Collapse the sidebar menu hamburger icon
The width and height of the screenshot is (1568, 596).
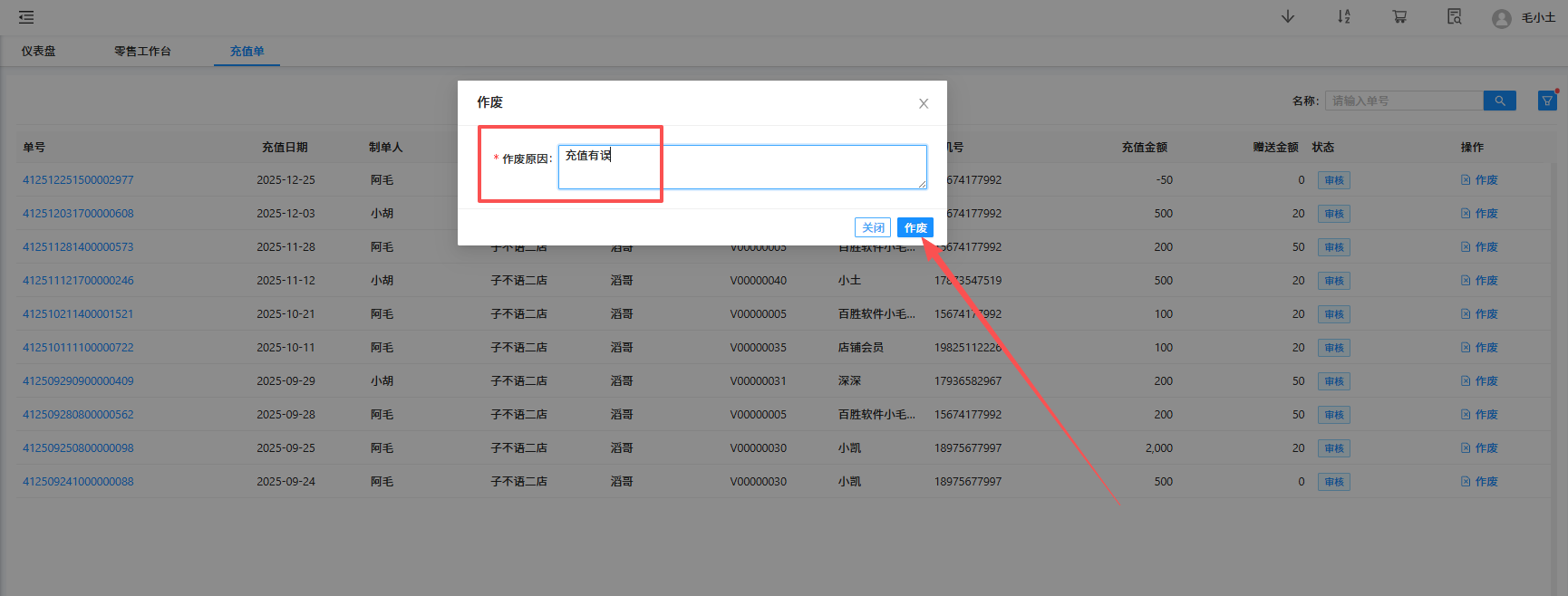26,17
